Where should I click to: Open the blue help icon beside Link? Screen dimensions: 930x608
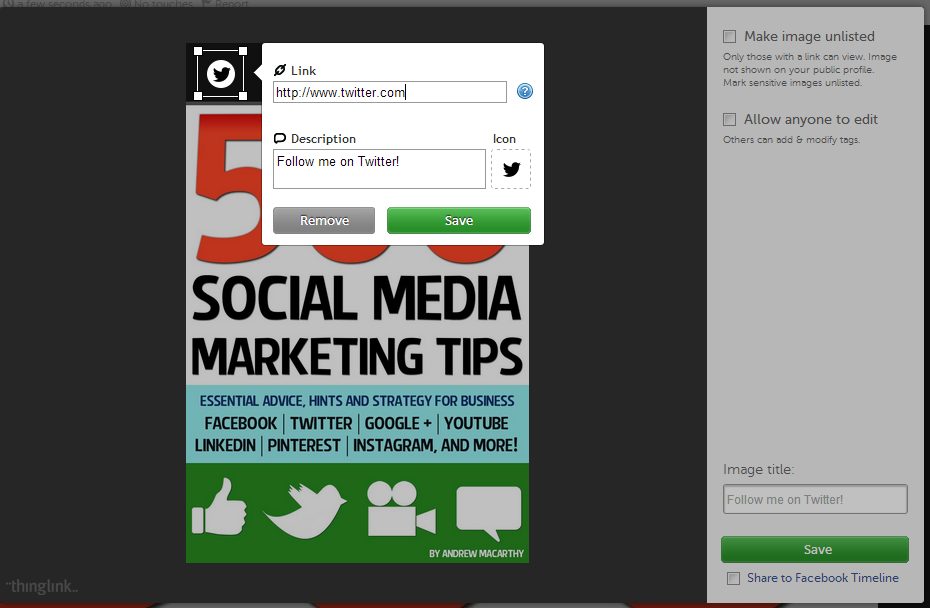click(524, 91)
